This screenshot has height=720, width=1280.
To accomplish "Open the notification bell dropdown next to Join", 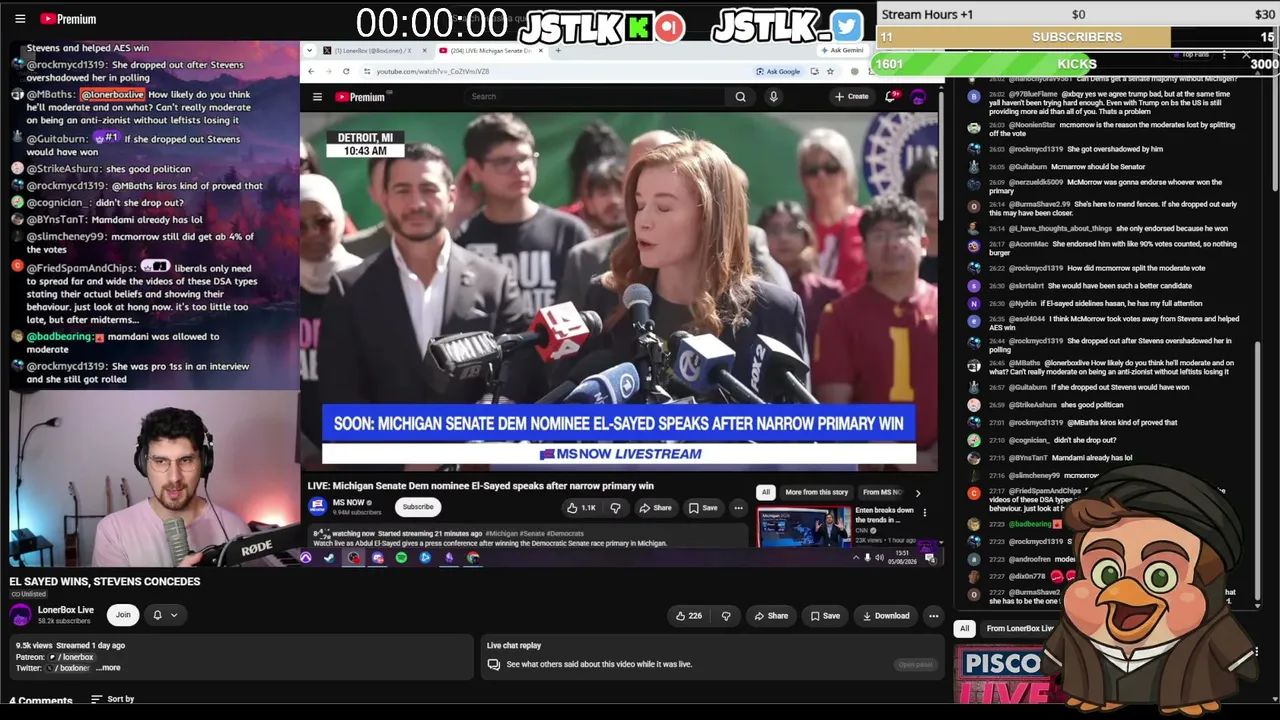I will coord(165,615).
